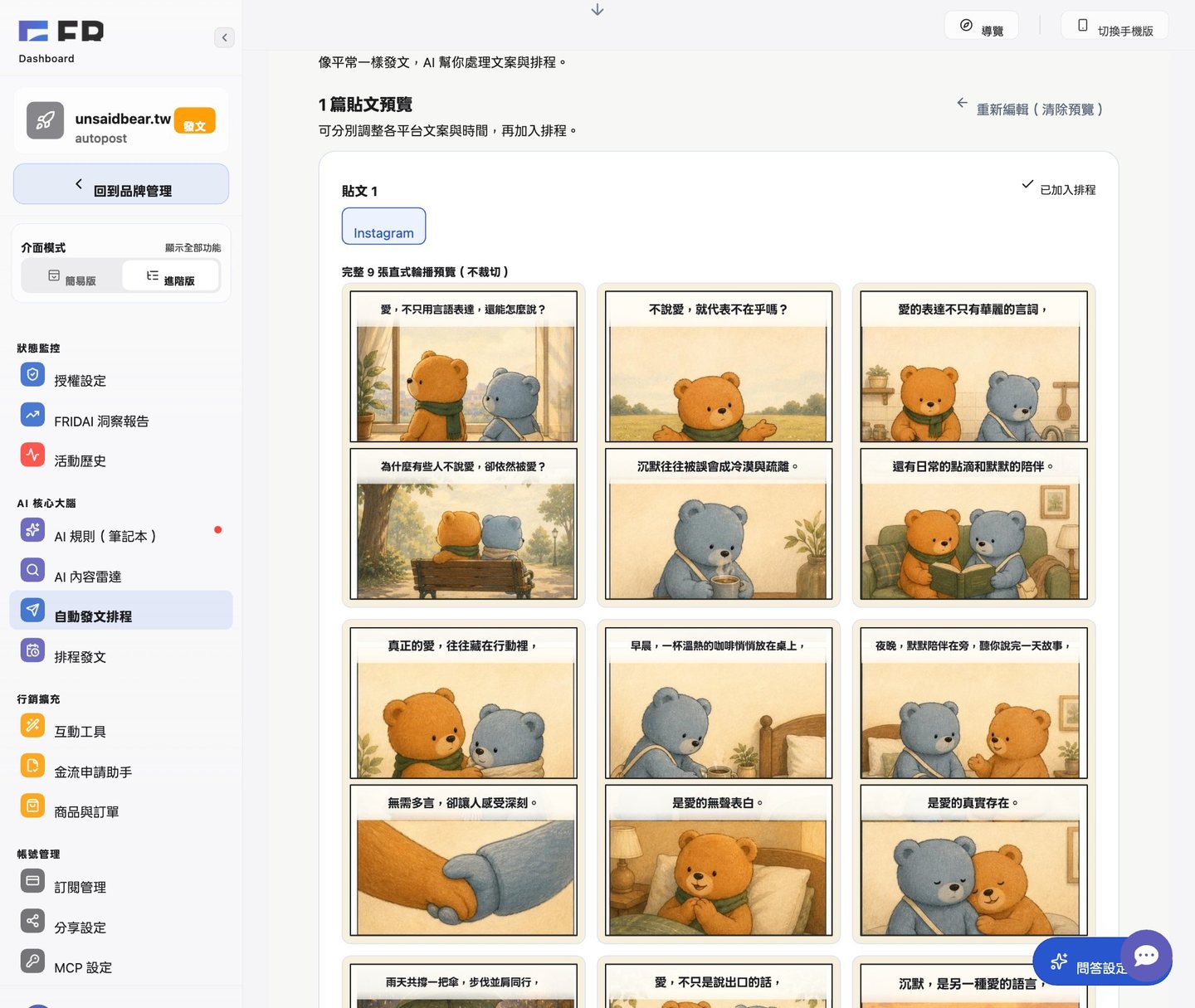Open 自動發文排程 menu item
Screen dimensions: 1195x1008
pyautogui.click(x=121, y=611)
